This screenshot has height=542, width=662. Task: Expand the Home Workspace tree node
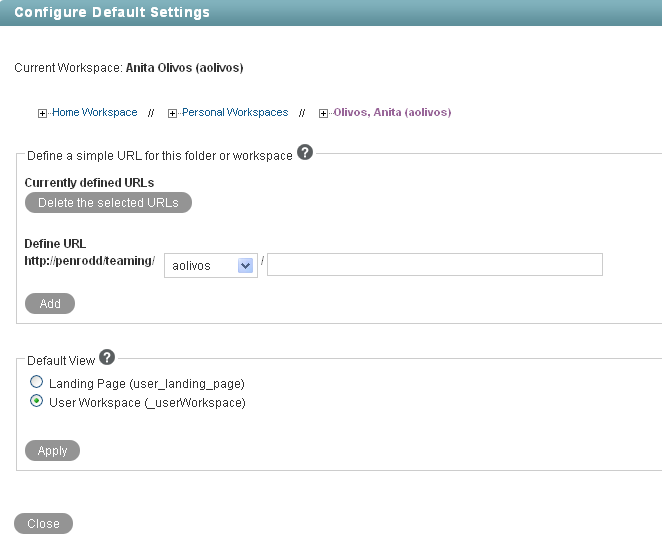[x=43, y=114]
